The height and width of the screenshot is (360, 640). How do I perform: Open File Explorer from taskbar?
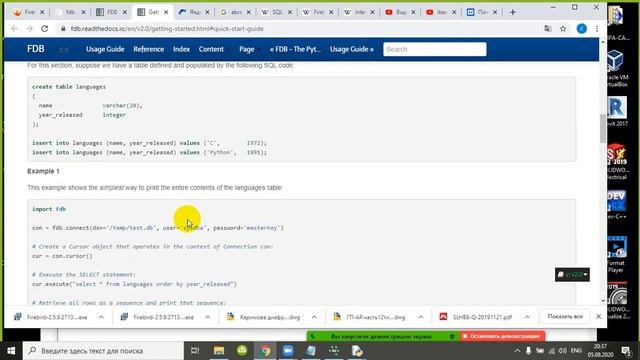219,351
